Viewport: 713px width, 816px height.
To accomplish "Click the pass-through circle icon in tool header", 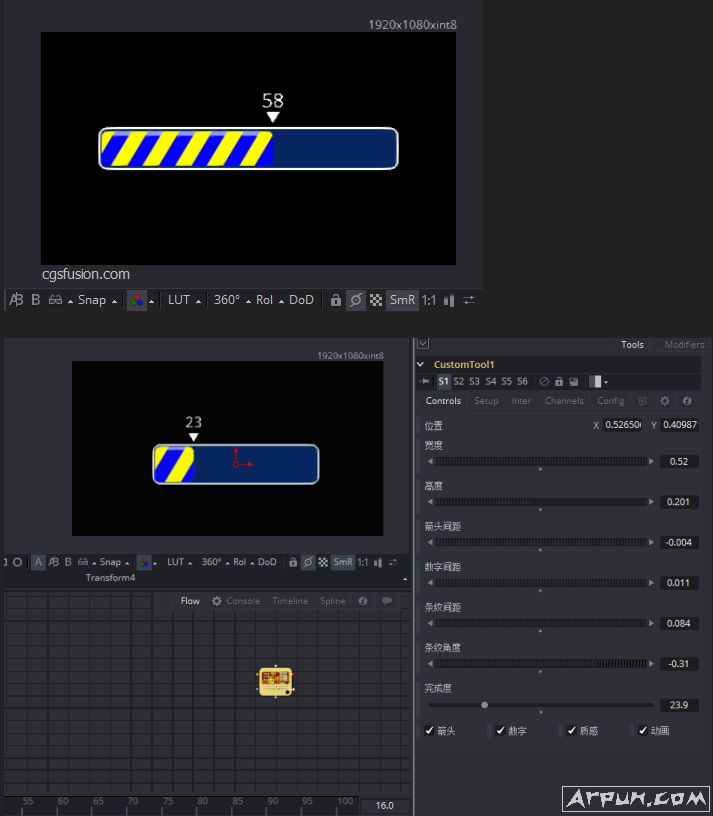I will click(x=543, y=382).
